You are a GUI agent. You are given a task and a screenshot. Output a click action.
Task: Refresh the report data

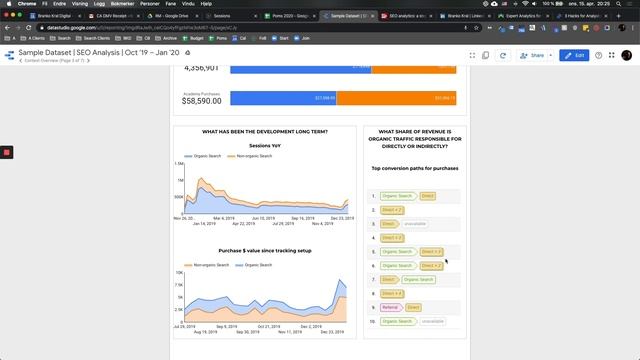[503, 56]
